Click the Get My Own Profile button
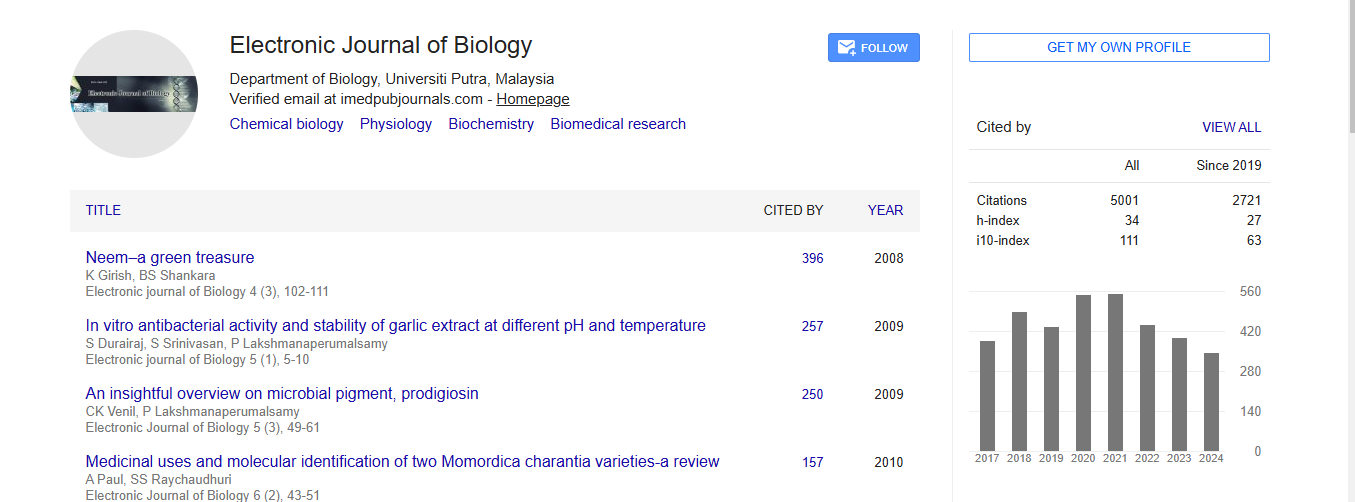Image resolution: width=1355 pixels, height=502 pixels. click(1118, 47)
